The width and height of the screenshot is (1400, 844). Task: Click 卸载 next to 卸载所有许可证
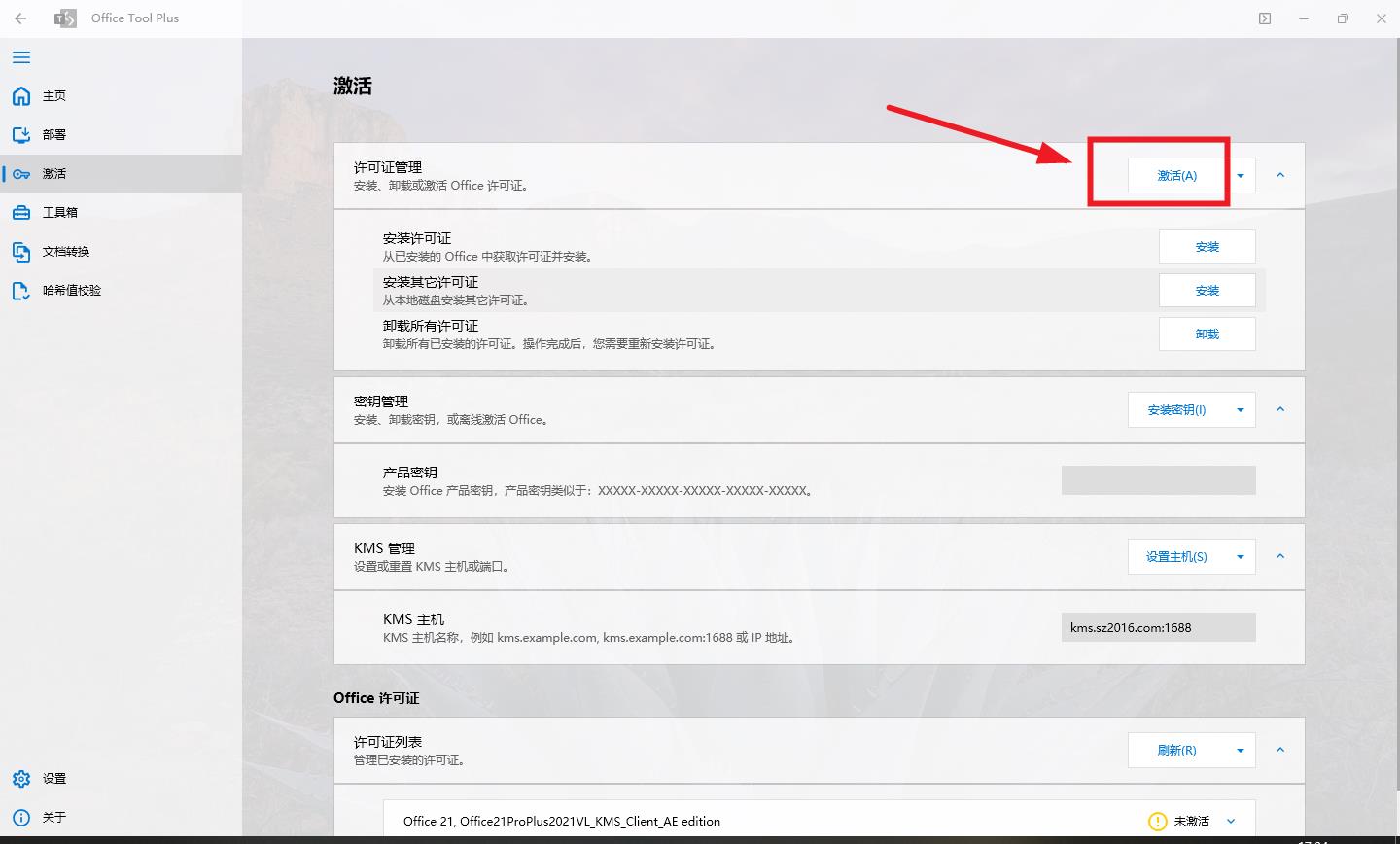[1207, 334]
